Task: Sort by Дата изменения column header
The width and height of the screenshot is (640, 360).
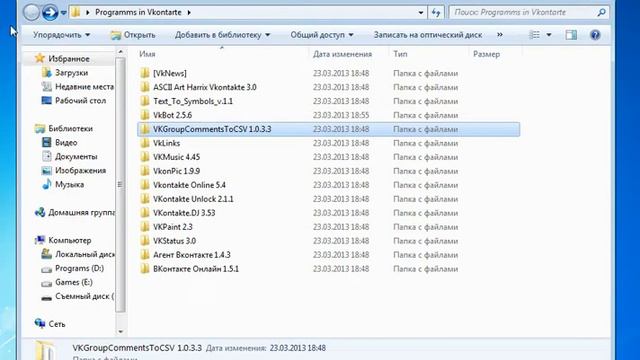Action: pos(342,54)
